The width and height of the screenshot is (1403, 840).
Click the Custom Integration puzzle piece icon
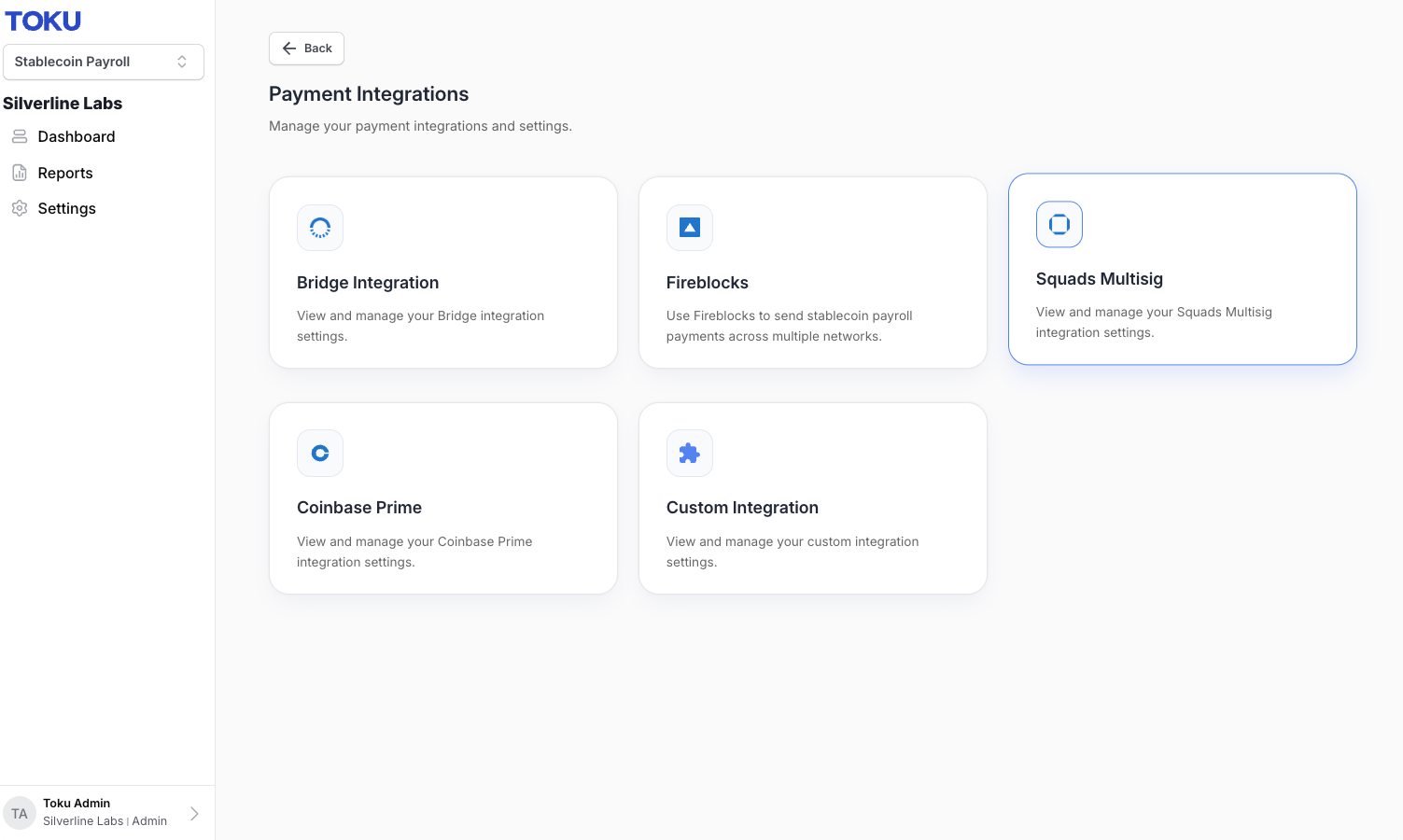click(x=690, y=453)
